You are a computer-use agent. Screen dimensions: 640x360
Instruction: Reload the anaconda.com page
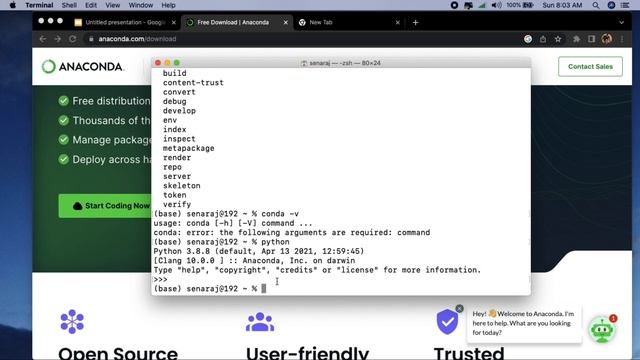pos(73,39)
